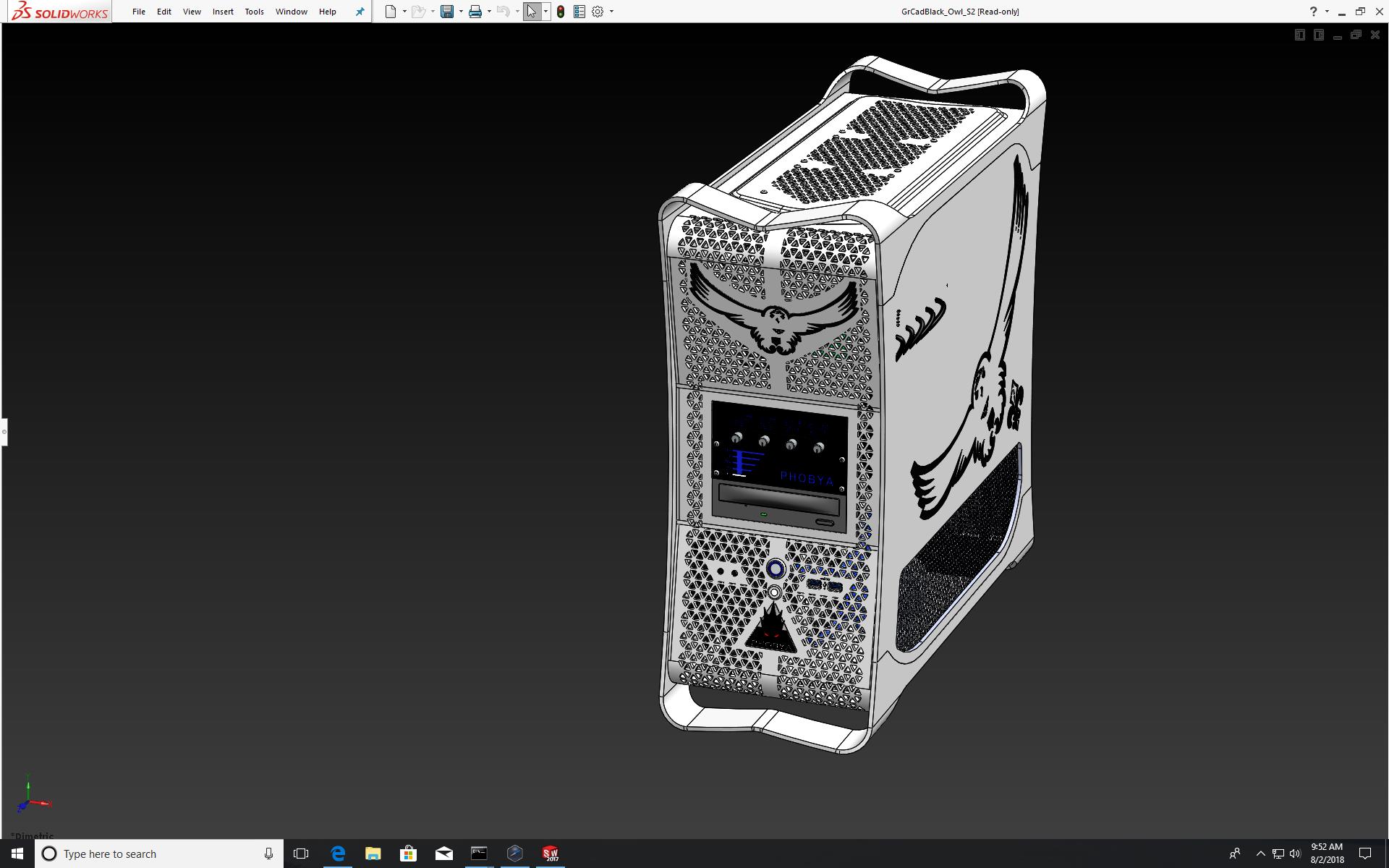
Task: Open the Insert menu
Action: [223, 12]
